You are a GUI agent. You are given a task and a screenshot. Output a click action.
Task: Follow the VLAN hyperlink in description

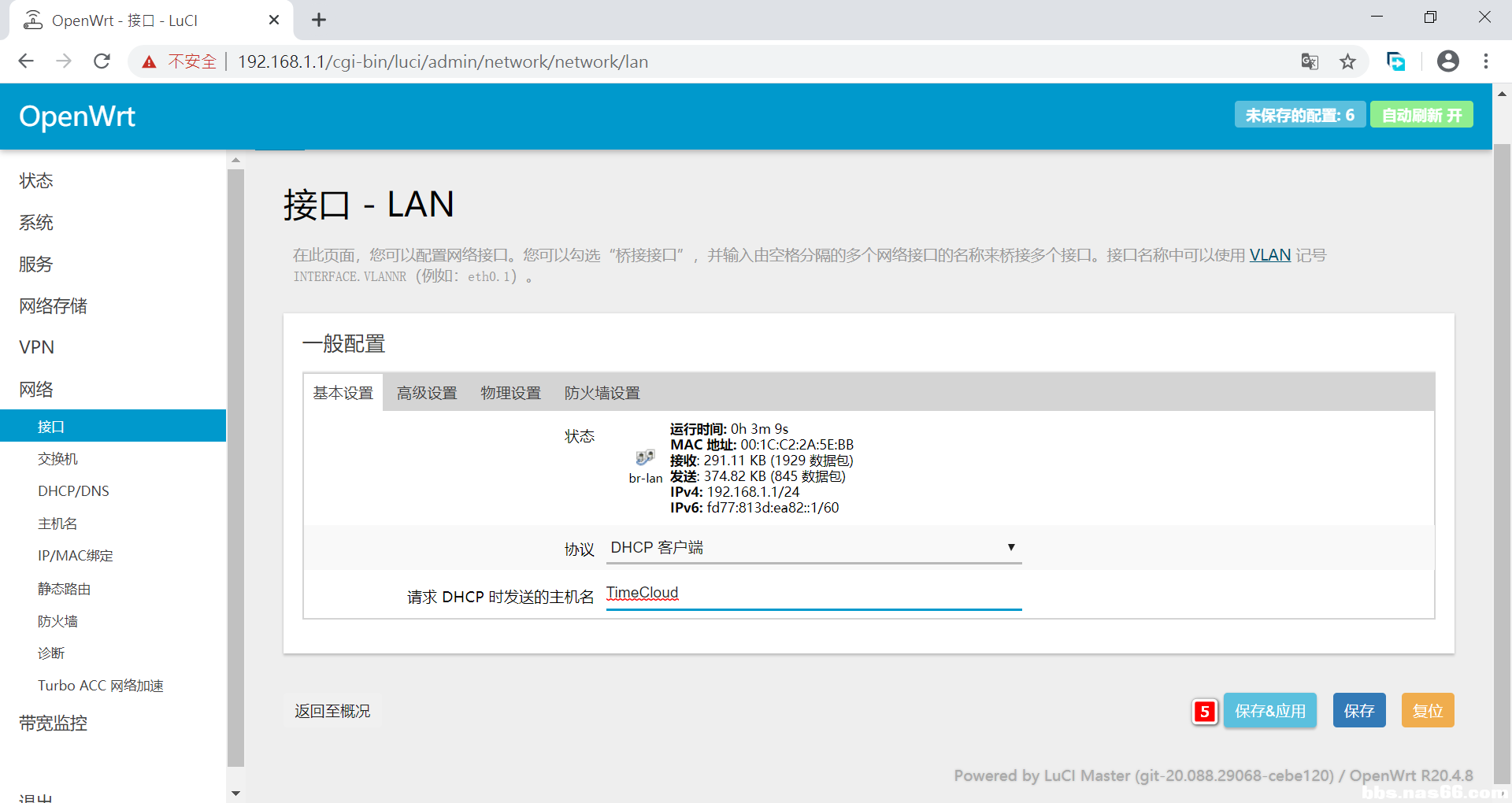pyautogui.click(x=1270, y=255)
